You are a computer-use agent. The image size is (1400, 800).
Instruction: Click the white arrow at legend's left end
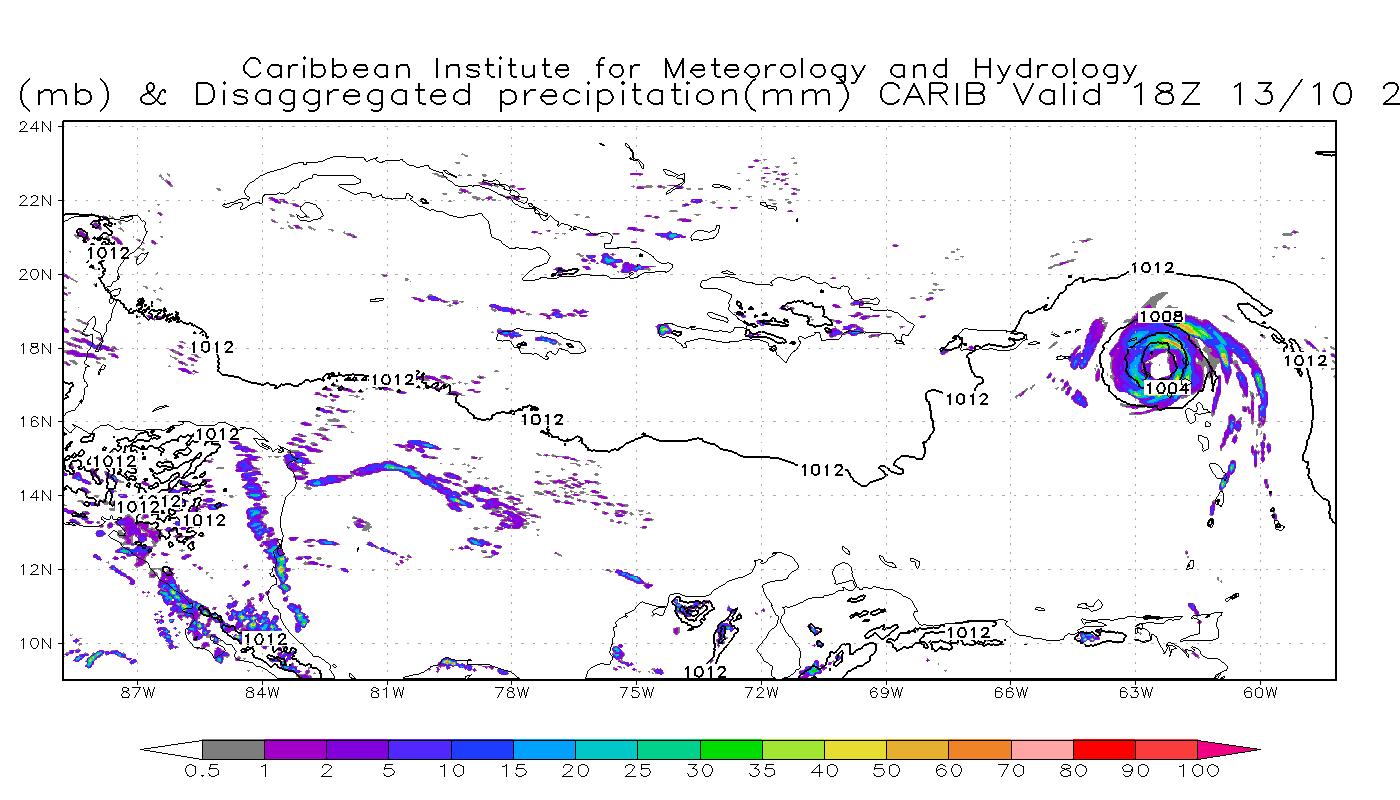170,749
